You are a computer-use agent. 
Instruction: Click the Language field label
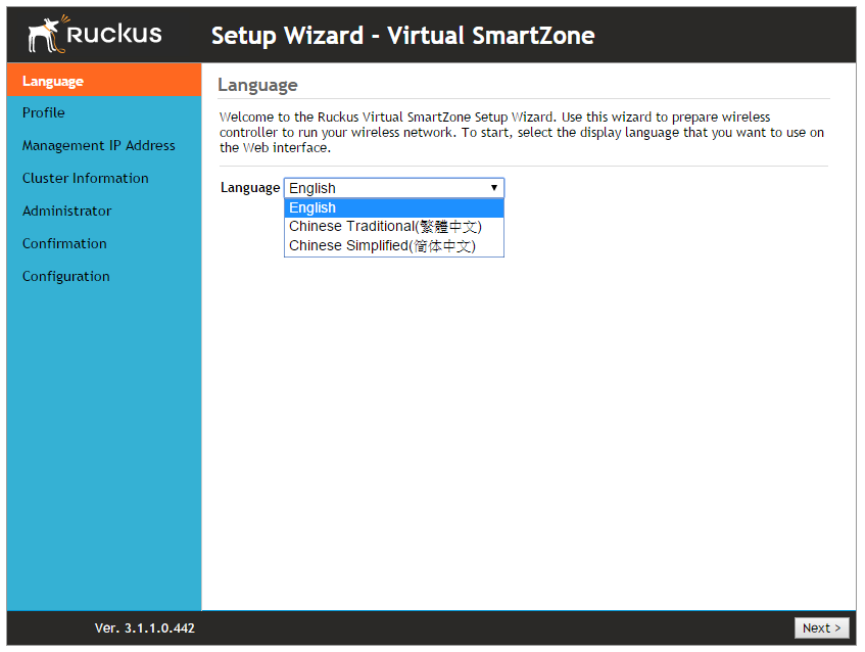pyautogui.click(x=250, y=188)
